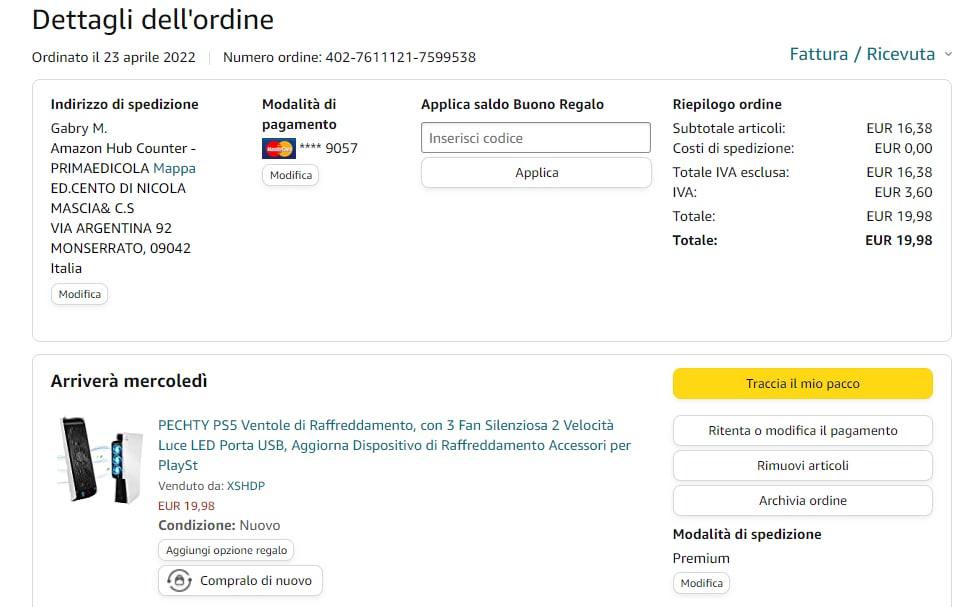Click Archivia ordine button
The width and height of the screenshot is (956, 607).
pyautogui.click(x=802, y=500)
